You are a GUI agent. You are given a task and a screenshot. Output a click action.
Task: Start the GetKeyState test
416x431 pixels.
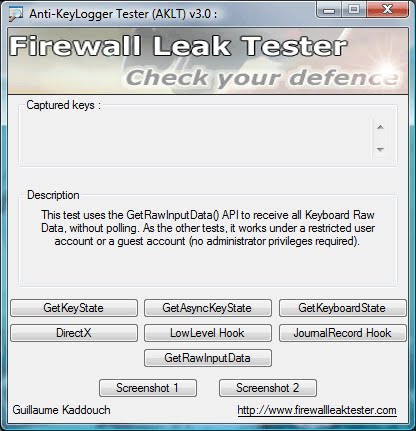click(x=74, y=308)
